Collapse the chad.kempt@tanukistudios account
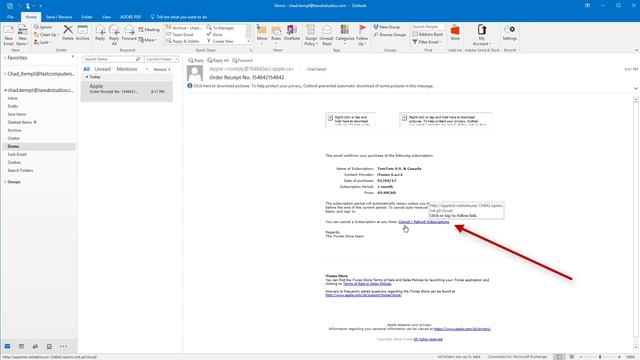640x360 pixels. [x=5, y=90]
